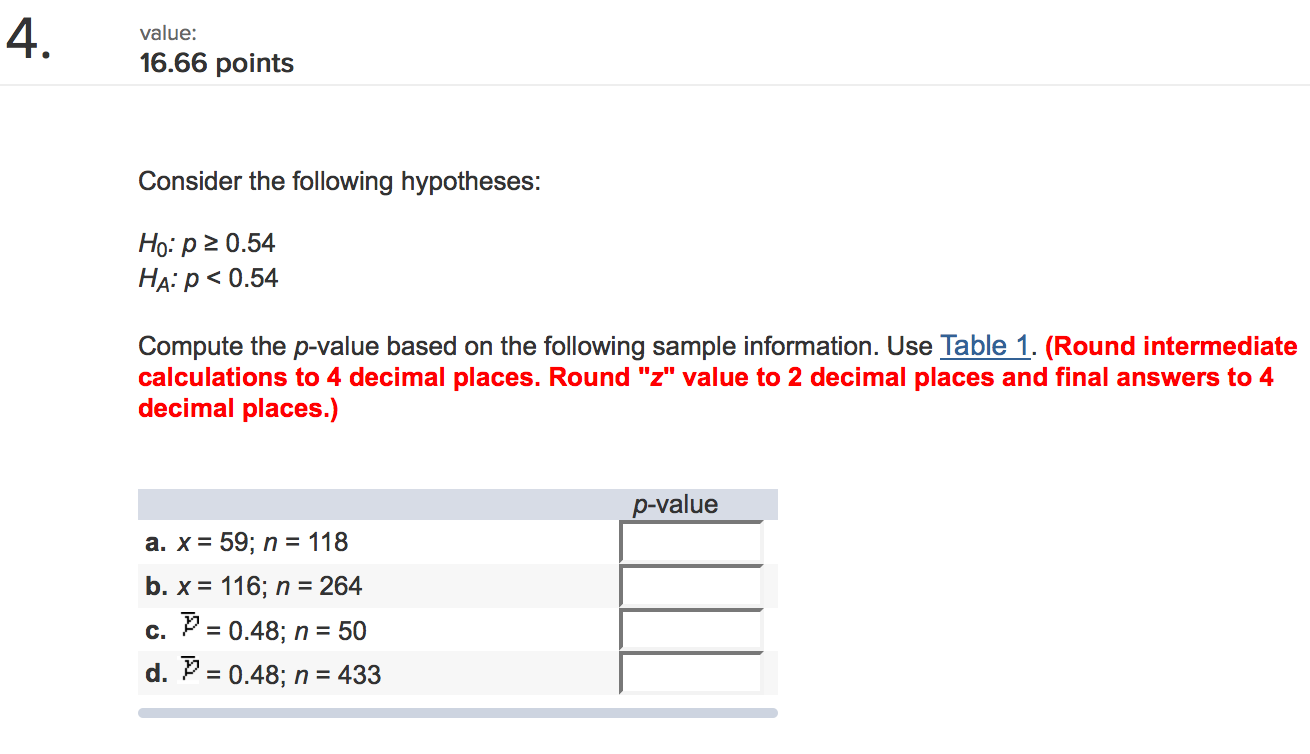Image resolution: width=1310 pixels, height=754 pixels.
Task: Click the null hypothesis H0 line
Action: [x=207, y=243]
